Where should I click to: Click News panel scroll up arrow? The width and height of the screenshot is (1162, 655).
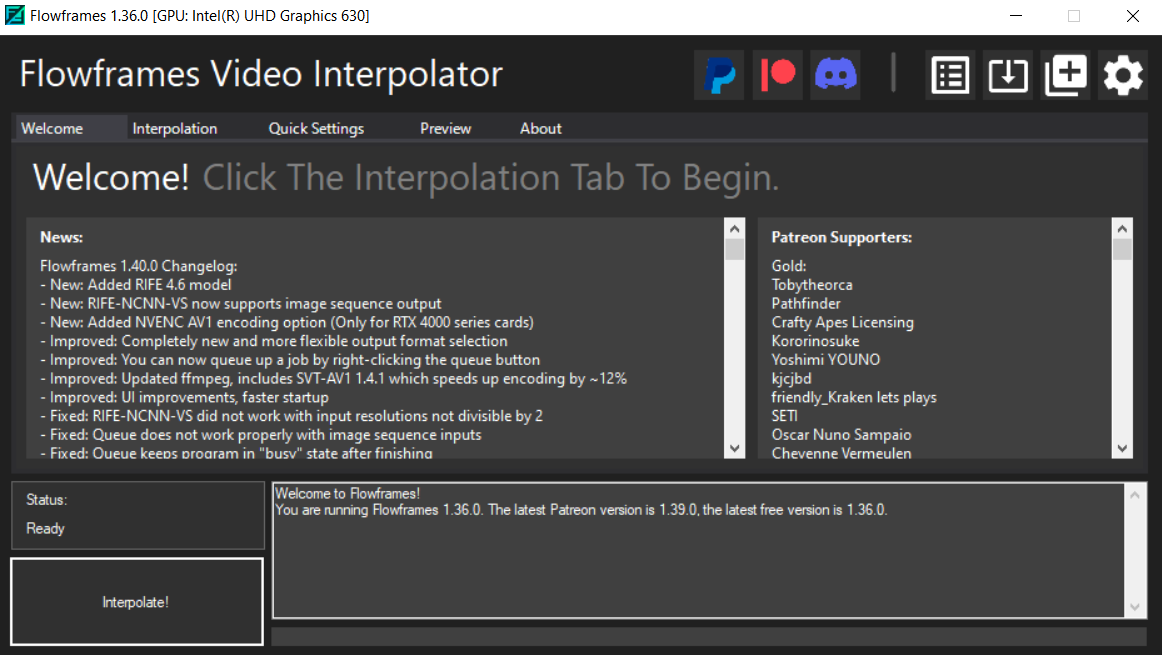coord(734,228)
